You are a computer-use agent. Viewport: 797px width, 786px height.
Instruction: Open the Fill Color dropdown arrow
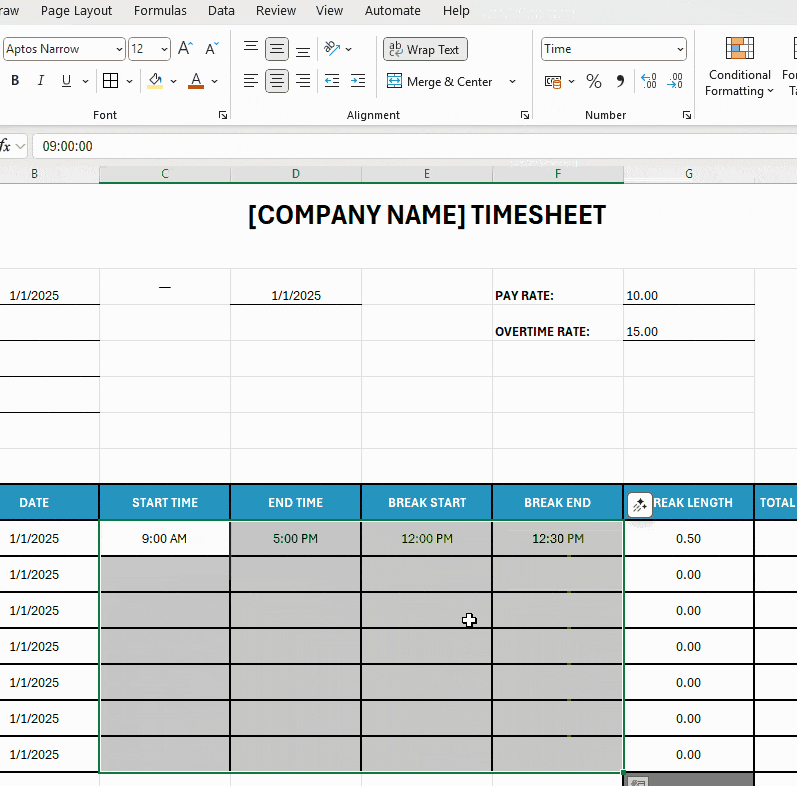173,81
